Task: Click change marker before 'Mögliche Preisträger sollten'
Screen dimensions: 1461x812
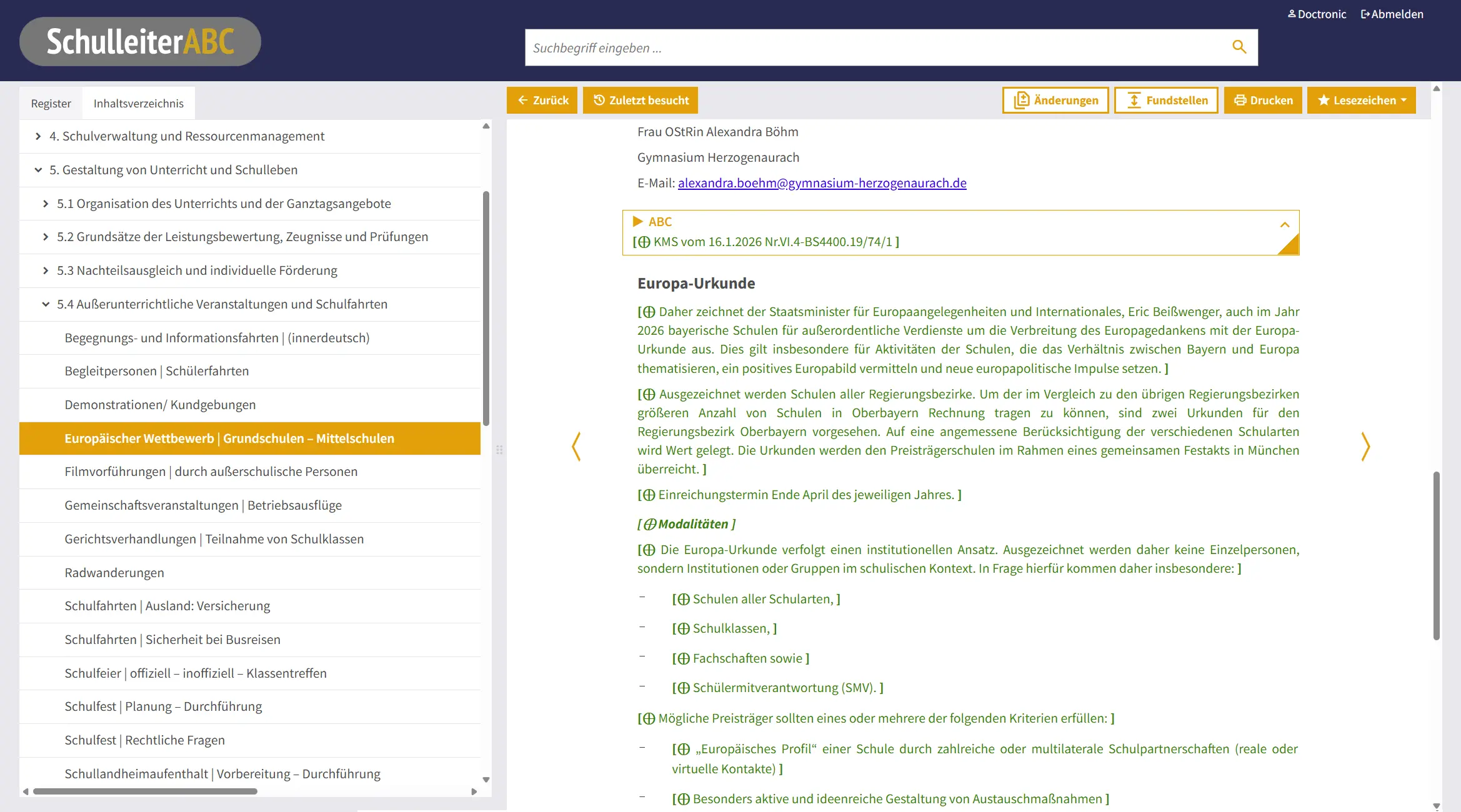Action: (x=649, y=718)
